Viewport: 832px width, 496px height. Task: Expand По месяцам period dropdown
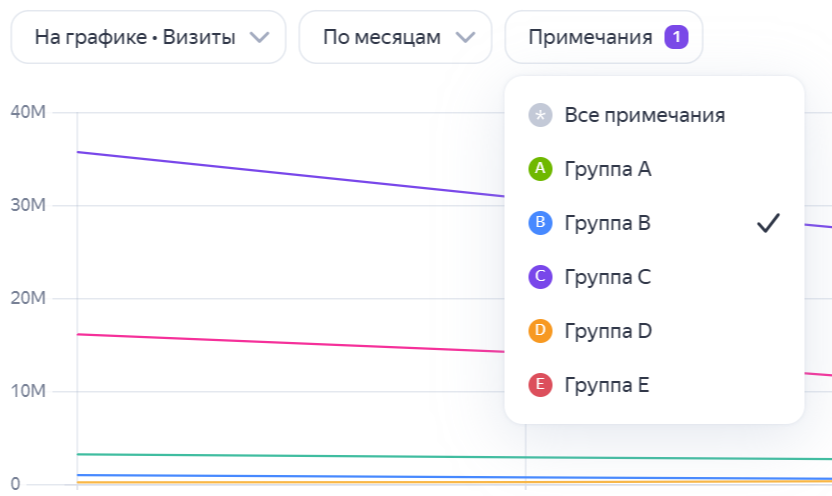pos(395,37)
